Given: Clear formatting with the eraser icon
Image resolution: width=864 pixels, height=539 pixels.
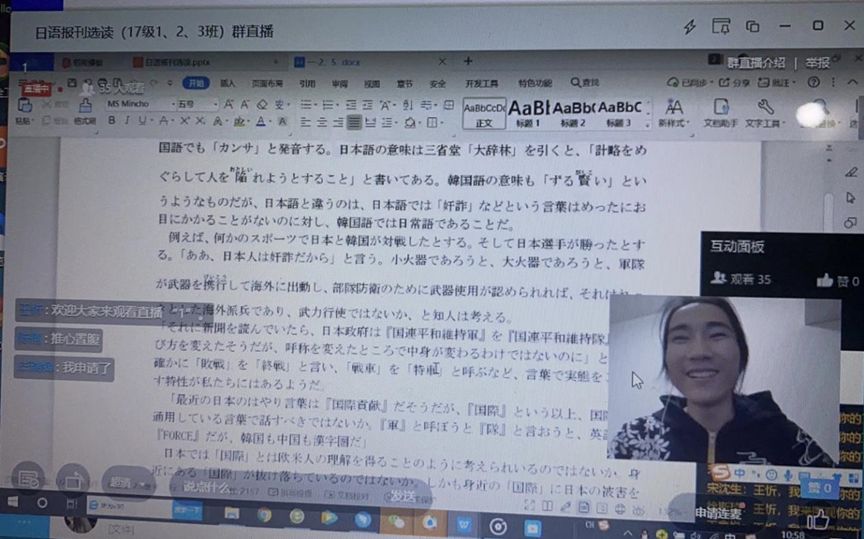Looking at the screenshot, I should pyautogui.click(x=262, y=104).
